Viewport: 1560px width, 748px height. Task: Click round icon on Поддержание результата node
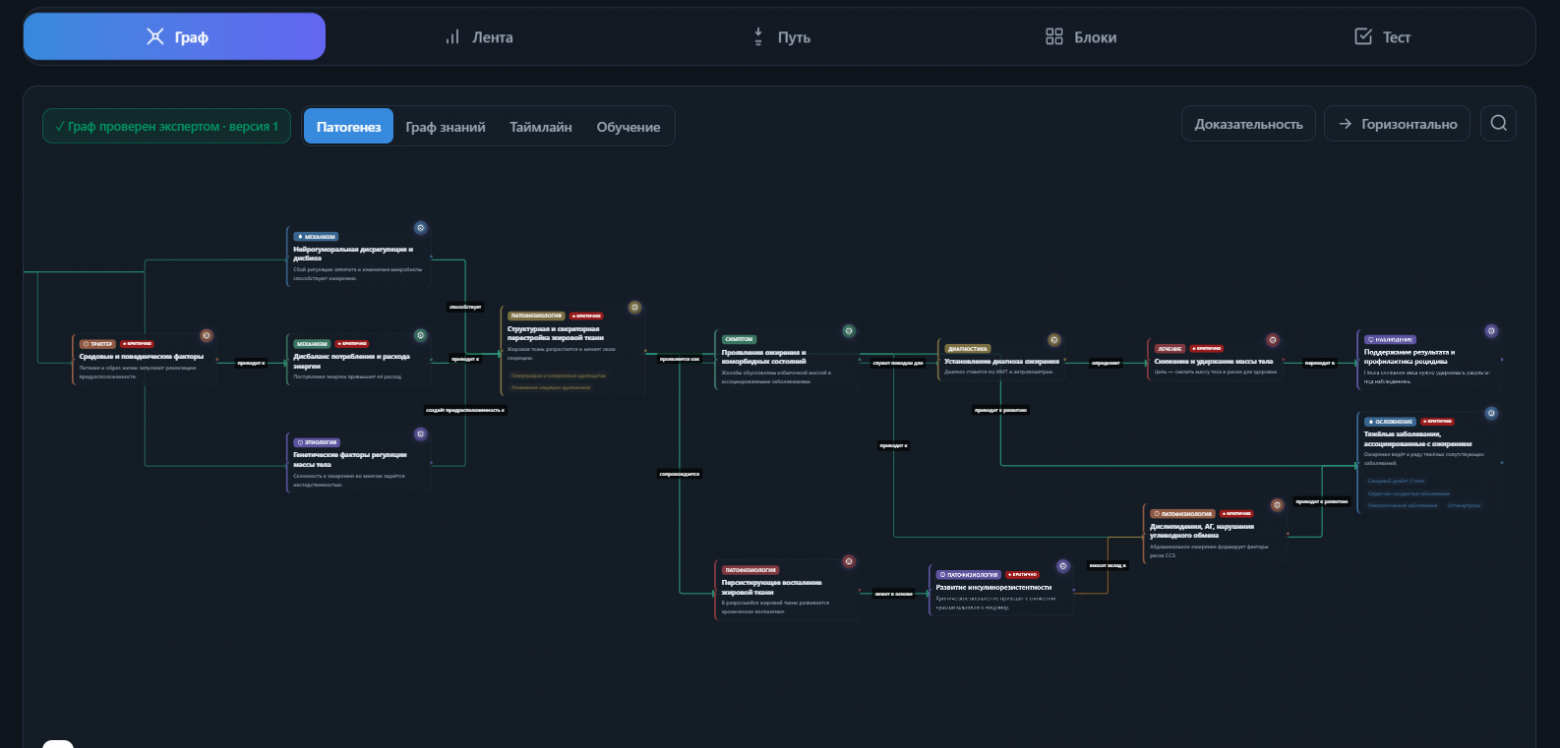coord(1491,331)
